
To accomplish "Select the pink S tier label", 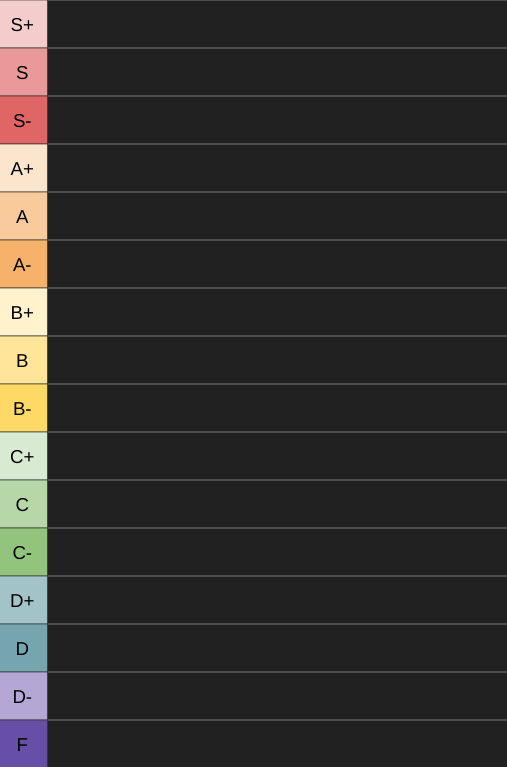I will (x=23, y=72).
